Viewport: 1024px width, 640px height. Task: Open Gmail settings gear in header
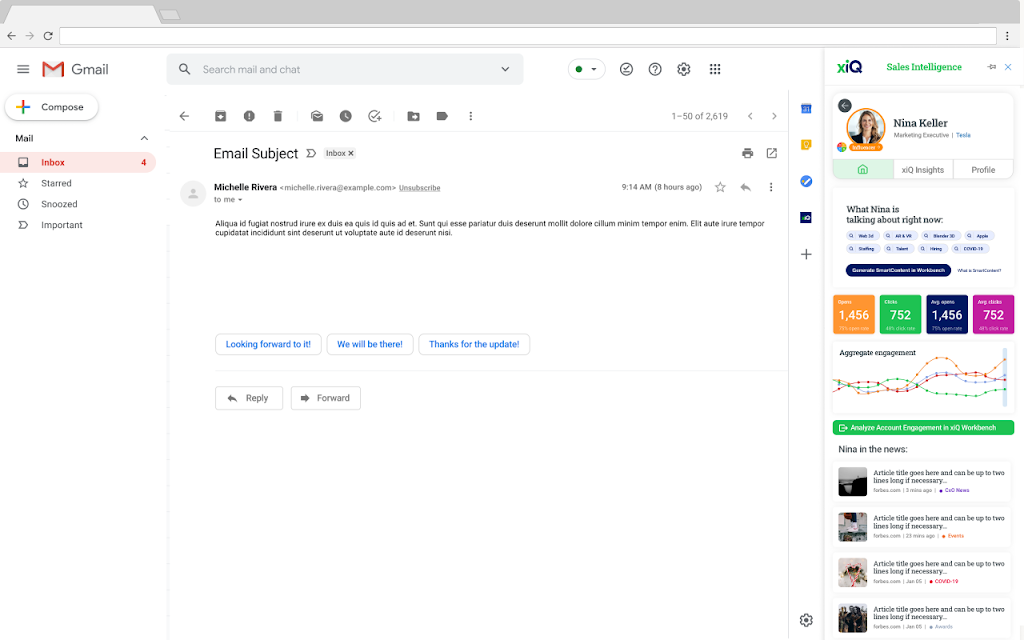pyautogui.click(x=684, y=69)
